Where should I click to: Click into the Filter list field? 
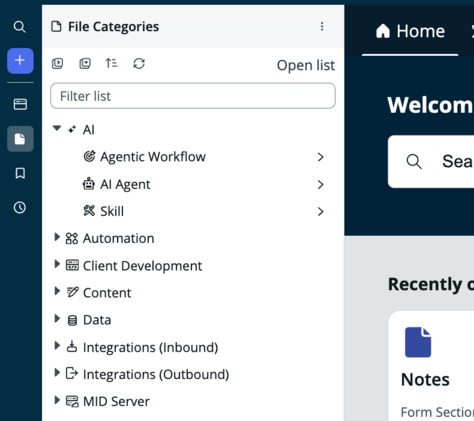(x=193, y=96)
